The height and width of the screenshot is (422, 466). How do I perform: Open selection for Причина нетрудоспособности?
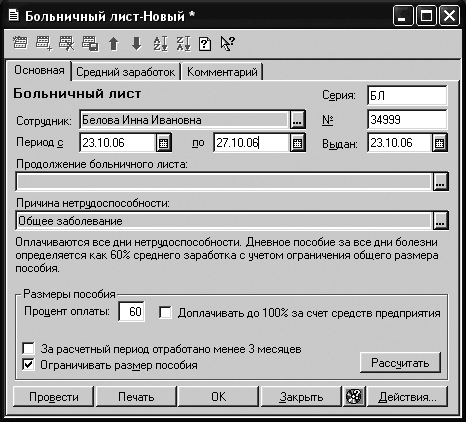pos(440,220)
